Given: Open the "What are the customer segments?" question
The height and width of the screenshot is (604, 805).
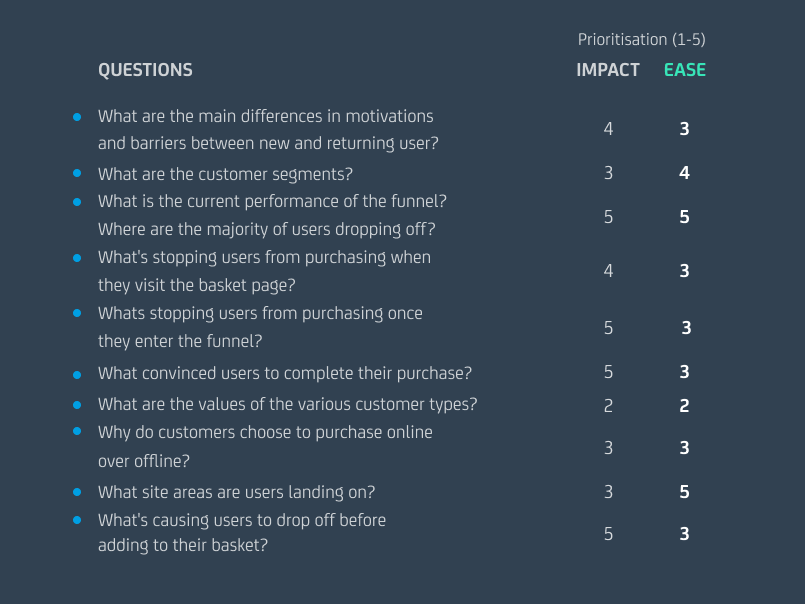Looking at the screenshot, I should point(225,174).
